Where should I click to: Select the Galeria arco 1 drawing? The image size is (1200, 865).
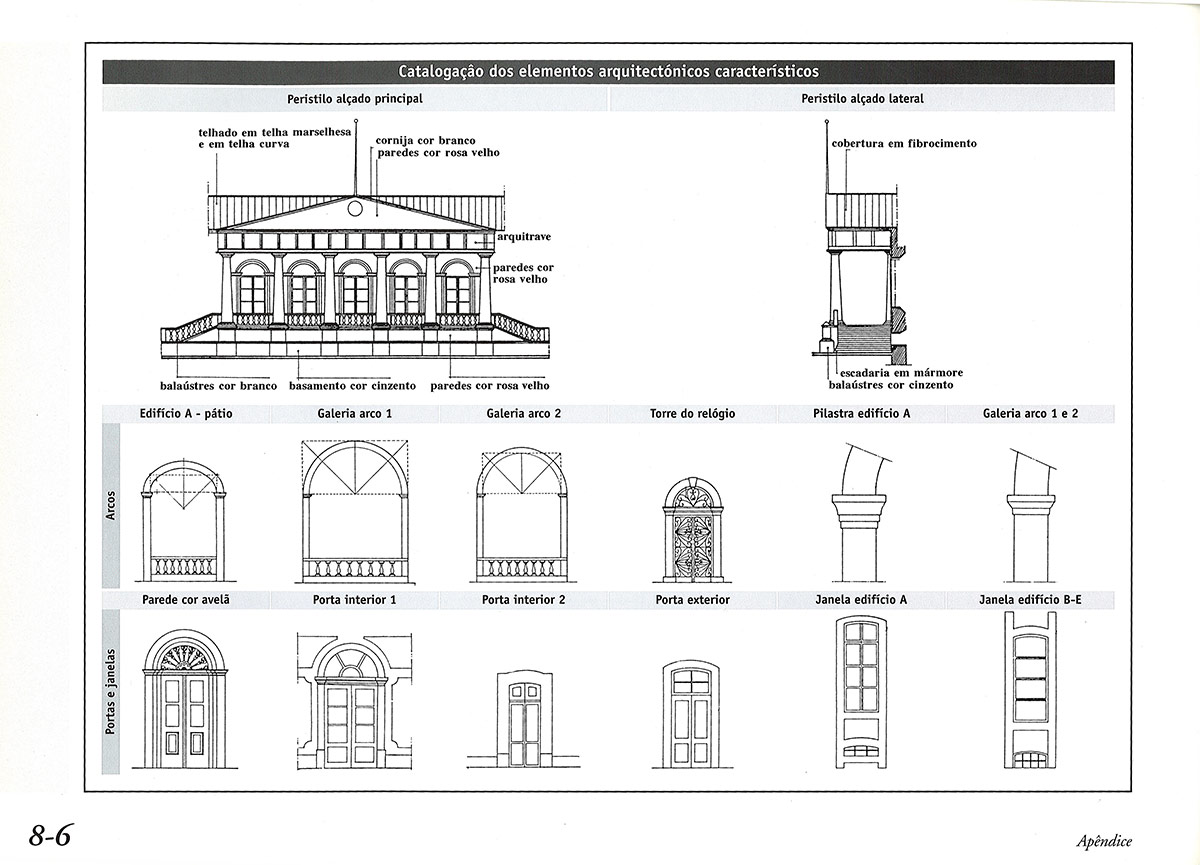(x=355, y=512)
